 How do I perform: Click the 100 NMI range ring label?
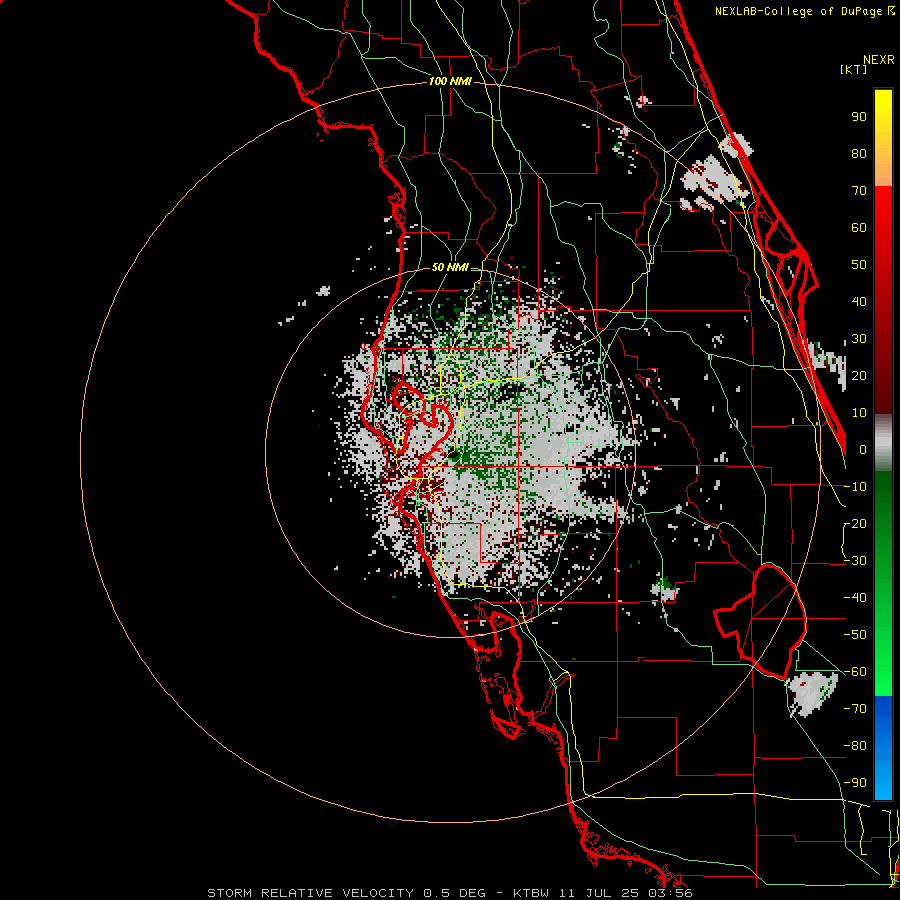coord(450,81)
